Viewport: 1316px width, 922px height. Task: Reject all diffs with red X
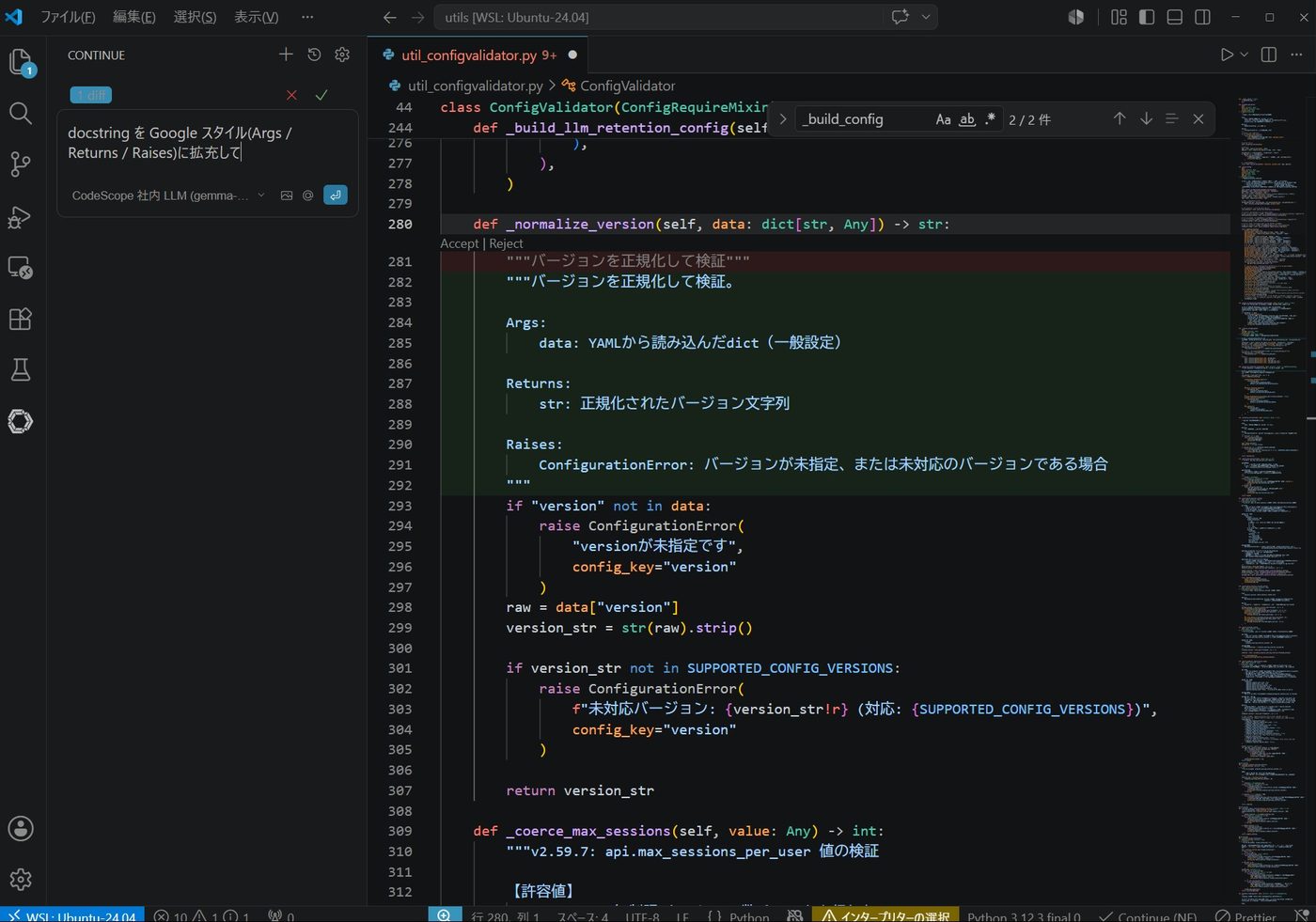291,95
